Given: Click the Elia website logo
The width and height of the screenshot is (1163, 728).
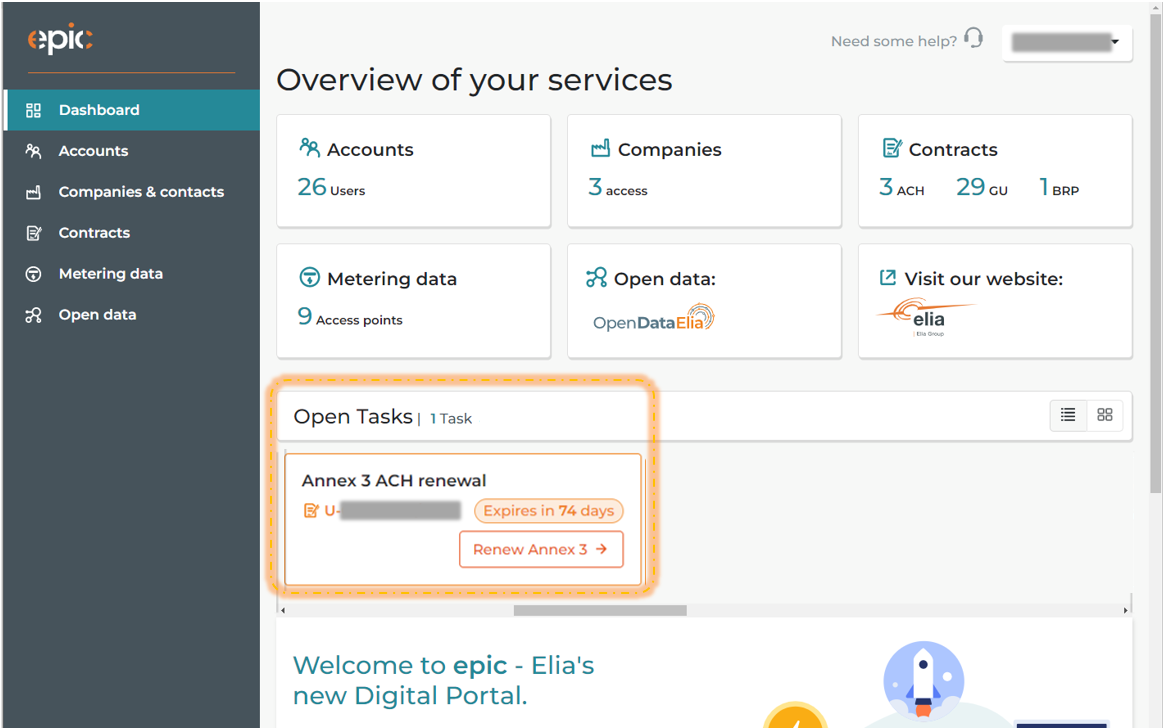Looking at the screenshot, I should click(x=926, y=317).
